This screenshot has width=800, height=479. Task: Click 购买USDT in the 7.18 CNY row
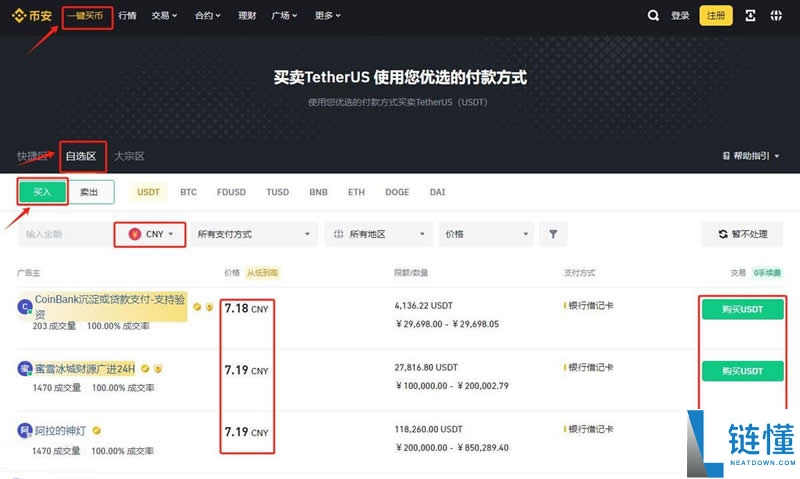click(x=742, y=309)
